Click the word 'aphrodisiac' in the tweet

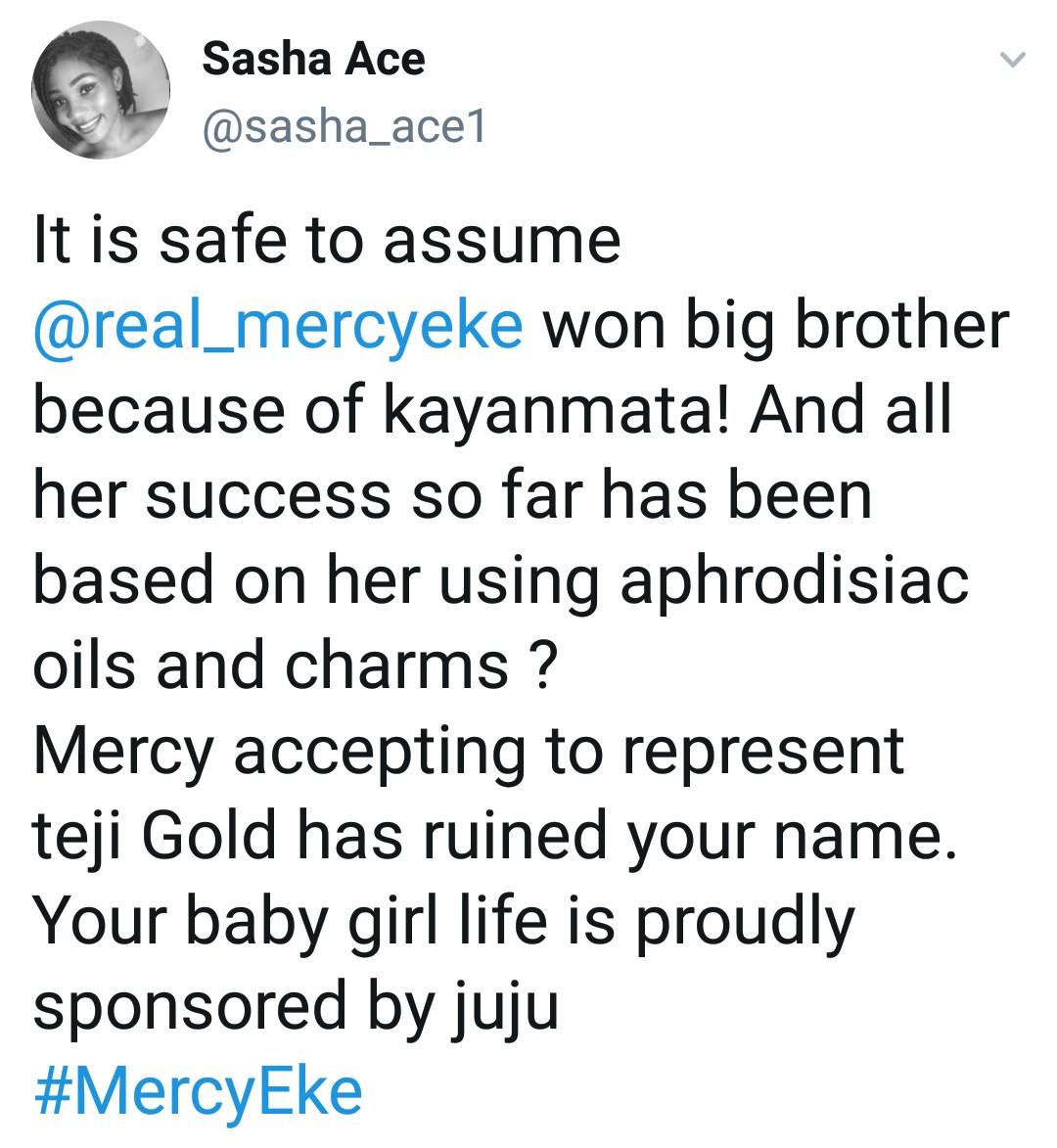tap(794, 579)
